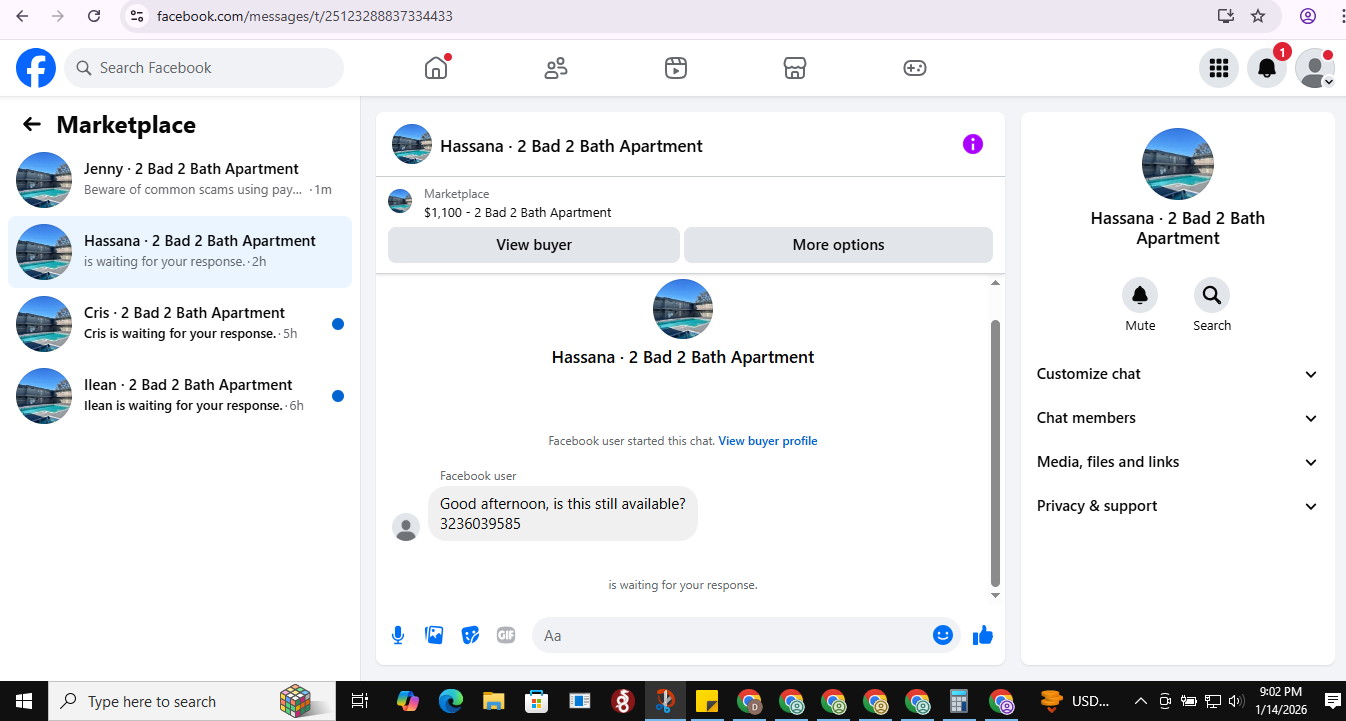The image size is (1346, 721).
Task: Open File Explorer from the taskbar
Action: (493, 701)
